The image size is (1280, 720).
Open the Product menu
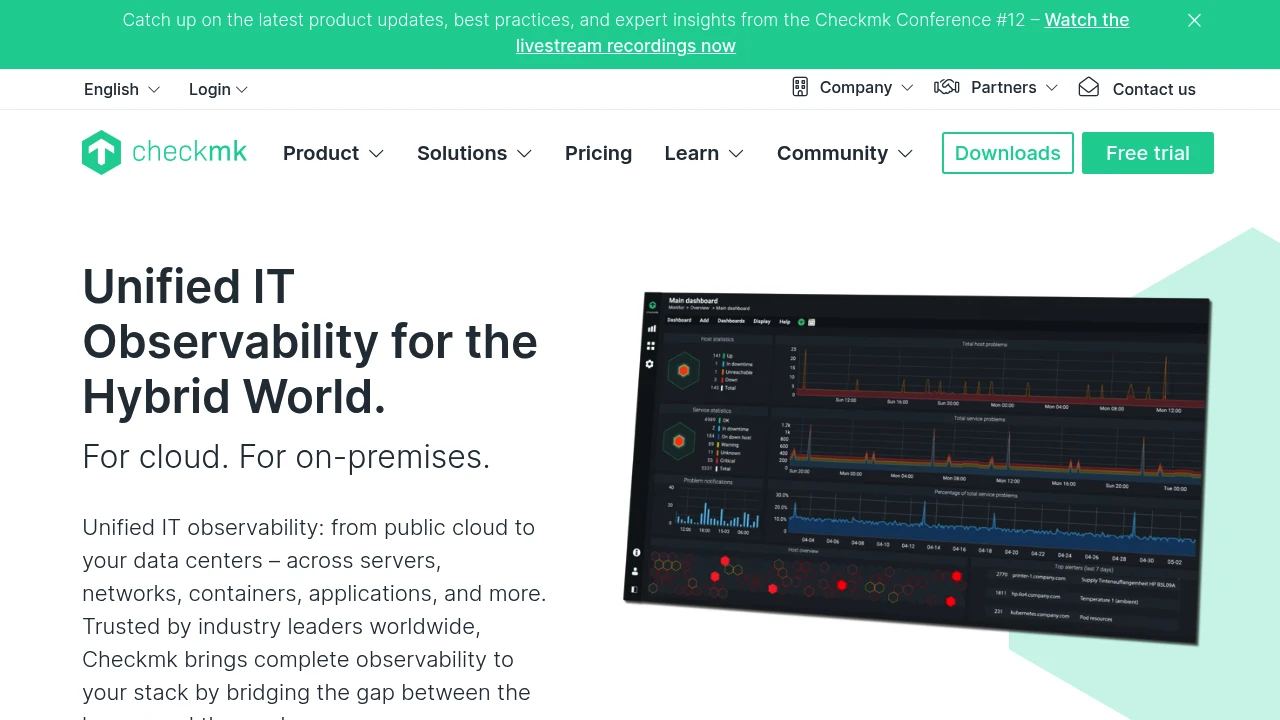click(x=321, y=153)
